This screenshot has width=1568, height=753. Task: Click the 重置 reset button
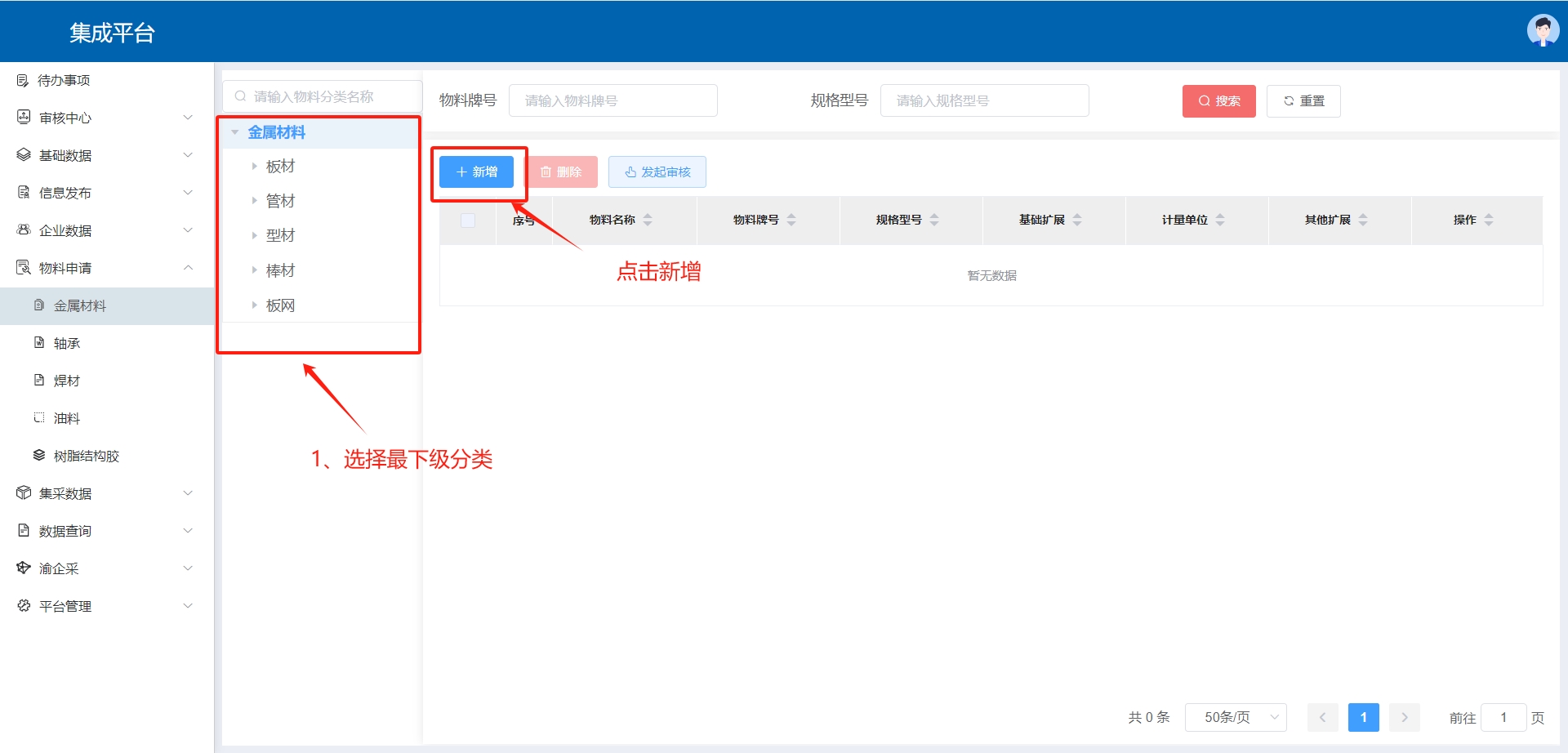click(1303, 100)
